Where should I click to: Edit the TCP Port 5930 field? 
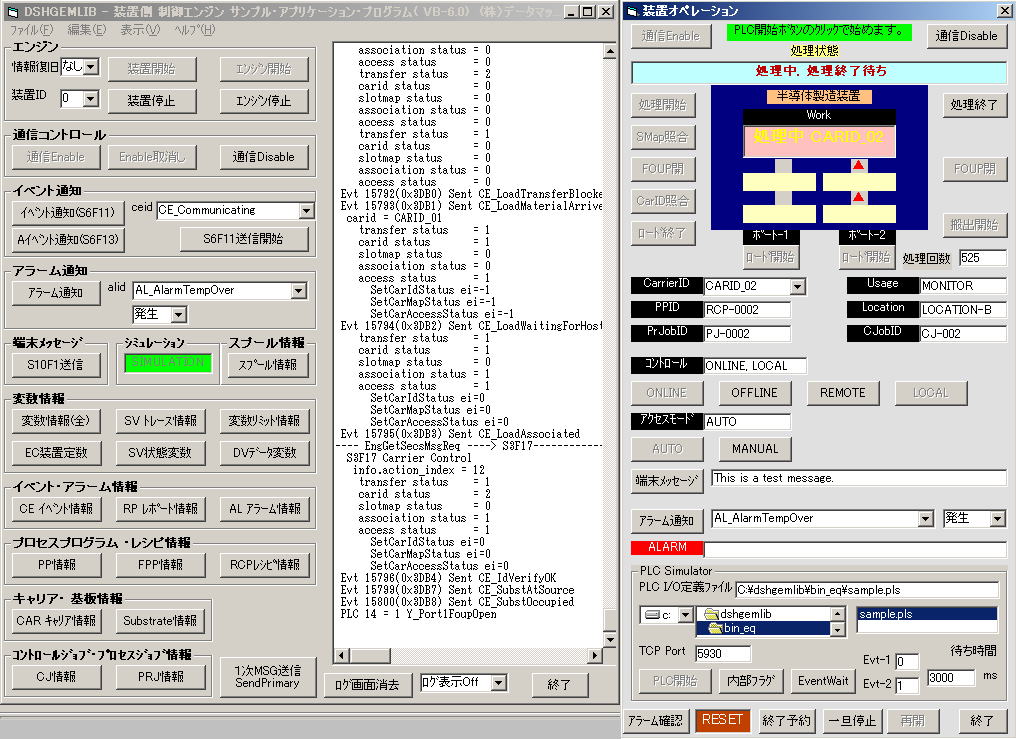point(722,654)
